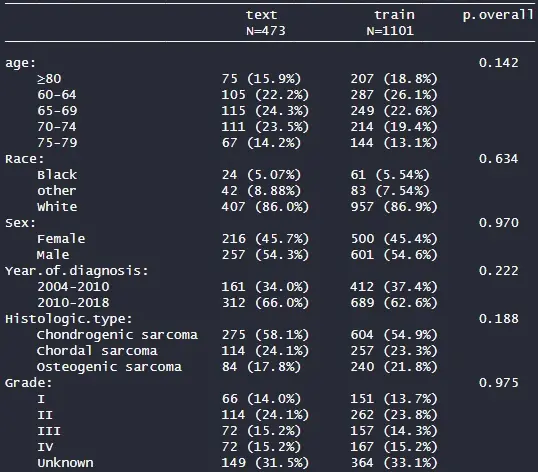Click the age p-value 0.142
The width and height of the screenshot is (538, 472).
pos(499,63)
